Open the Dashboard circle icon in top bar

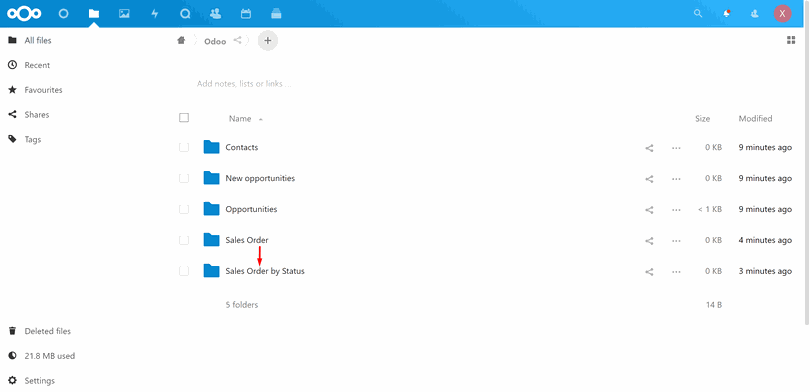coord(64,14)
